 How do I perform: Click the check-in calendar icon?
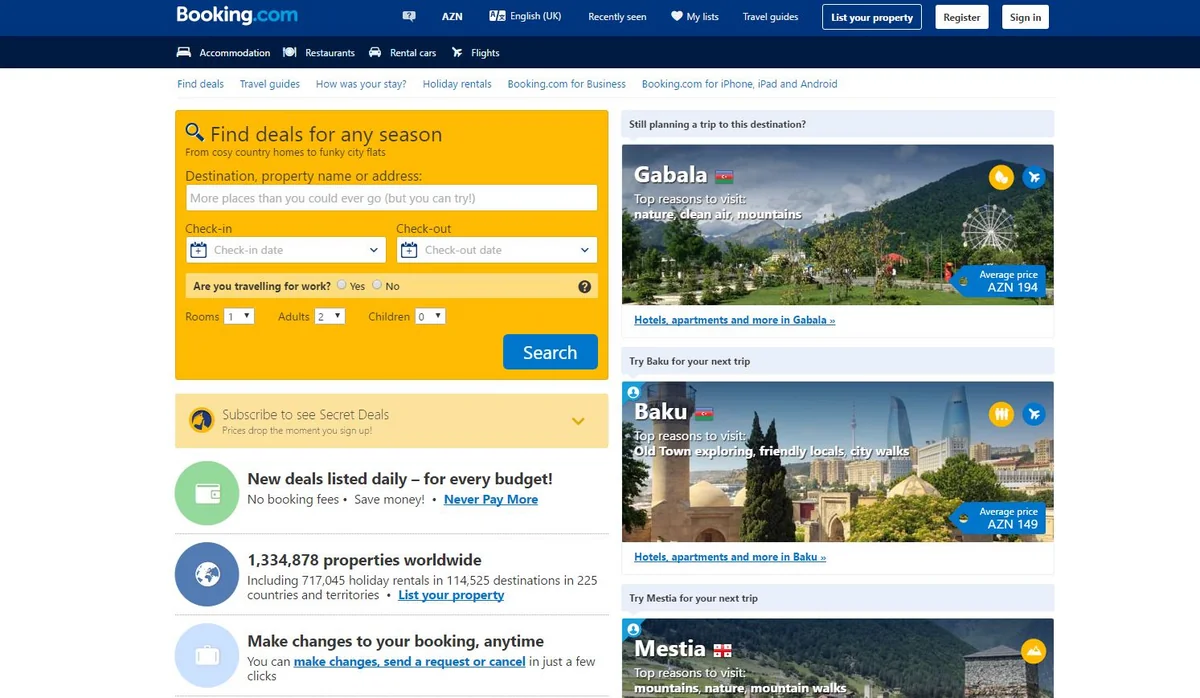[198, 250]
